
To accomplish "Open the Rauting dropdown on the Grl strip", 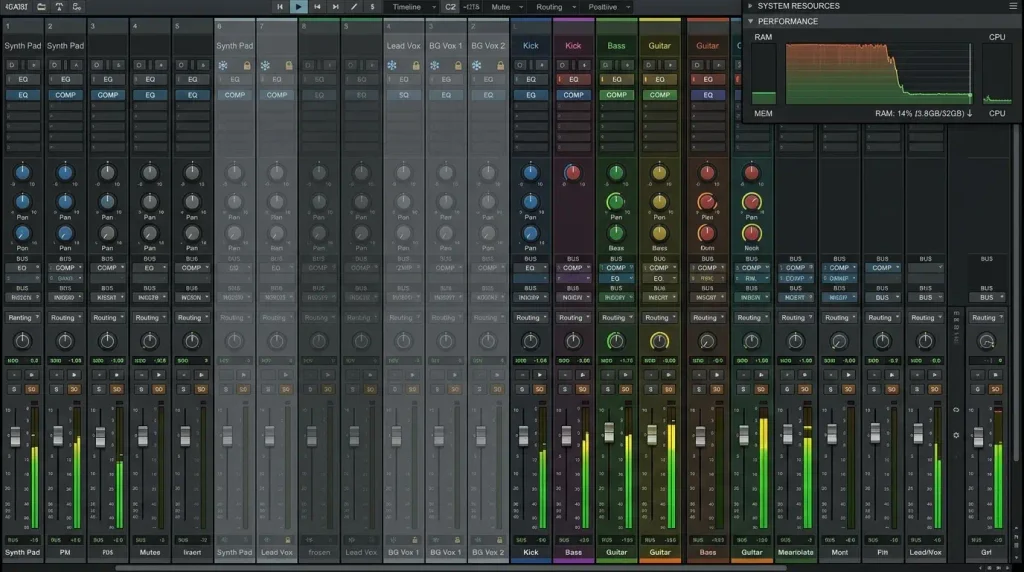I will coord(987,318).
